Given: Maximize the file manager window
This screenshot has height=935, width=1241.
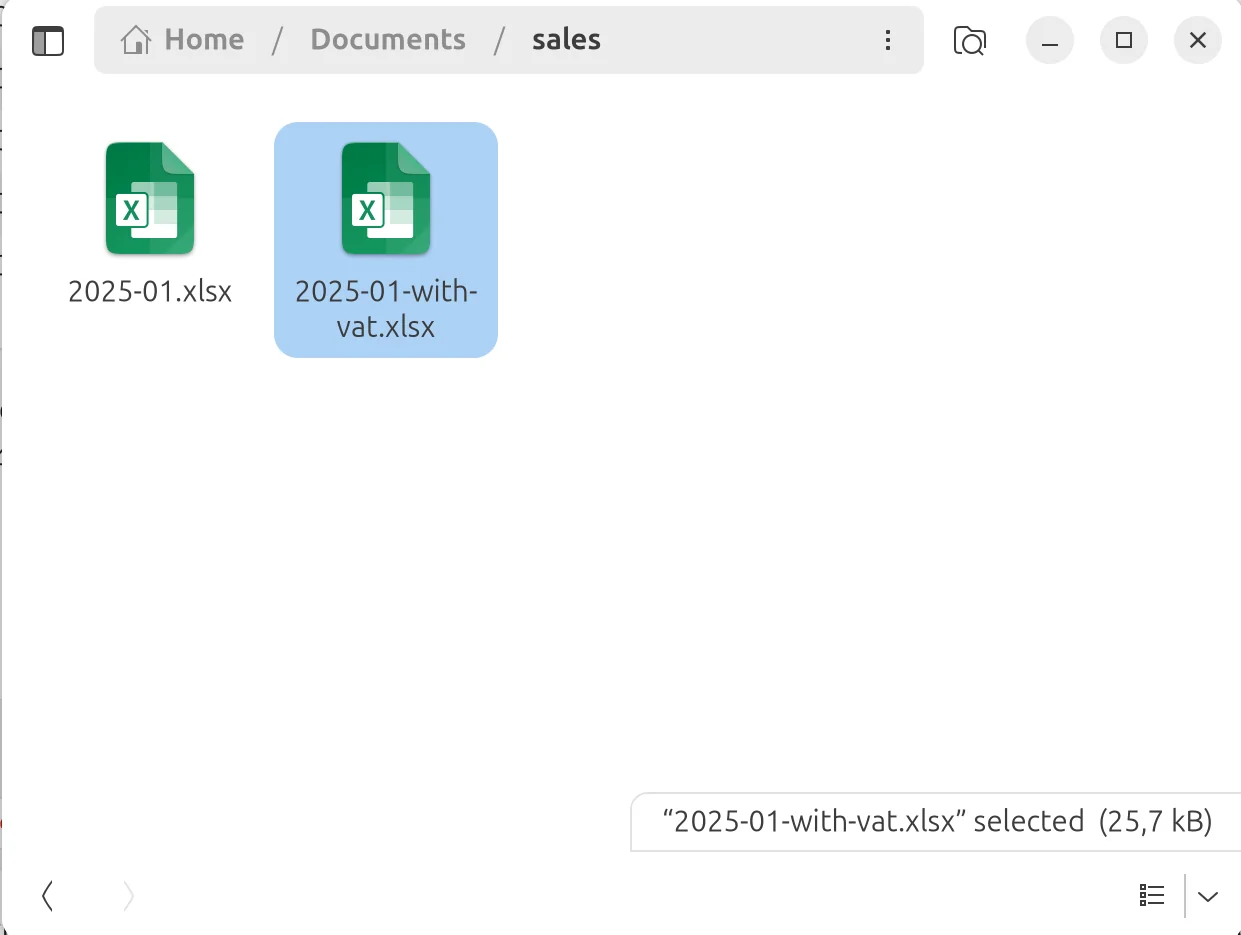Looking at the screenshot, I should click(1124, 41).
